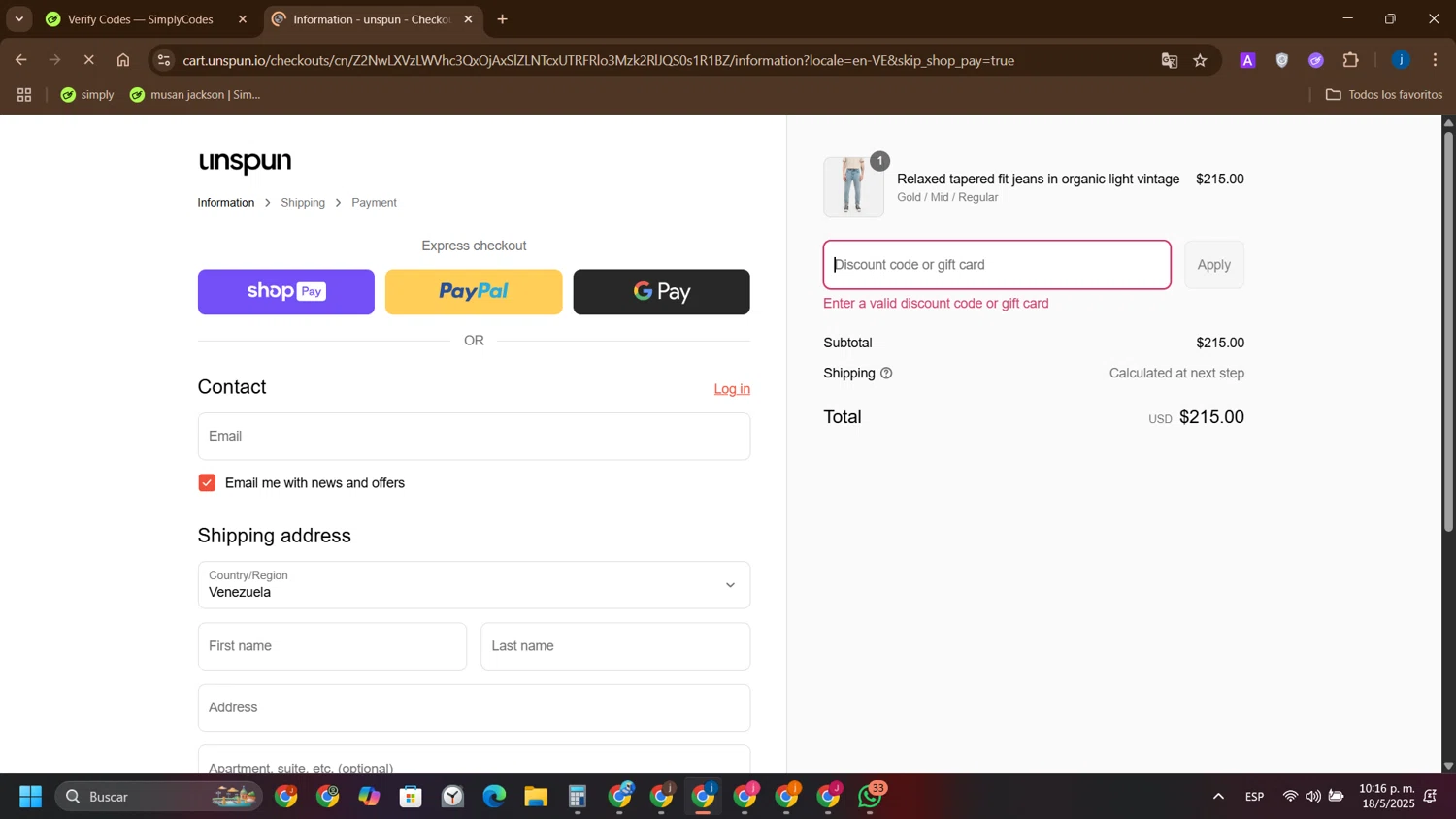1456x819 pixels.
Task: Open WhatsApp from the taskbar
Action: [871, 797]
